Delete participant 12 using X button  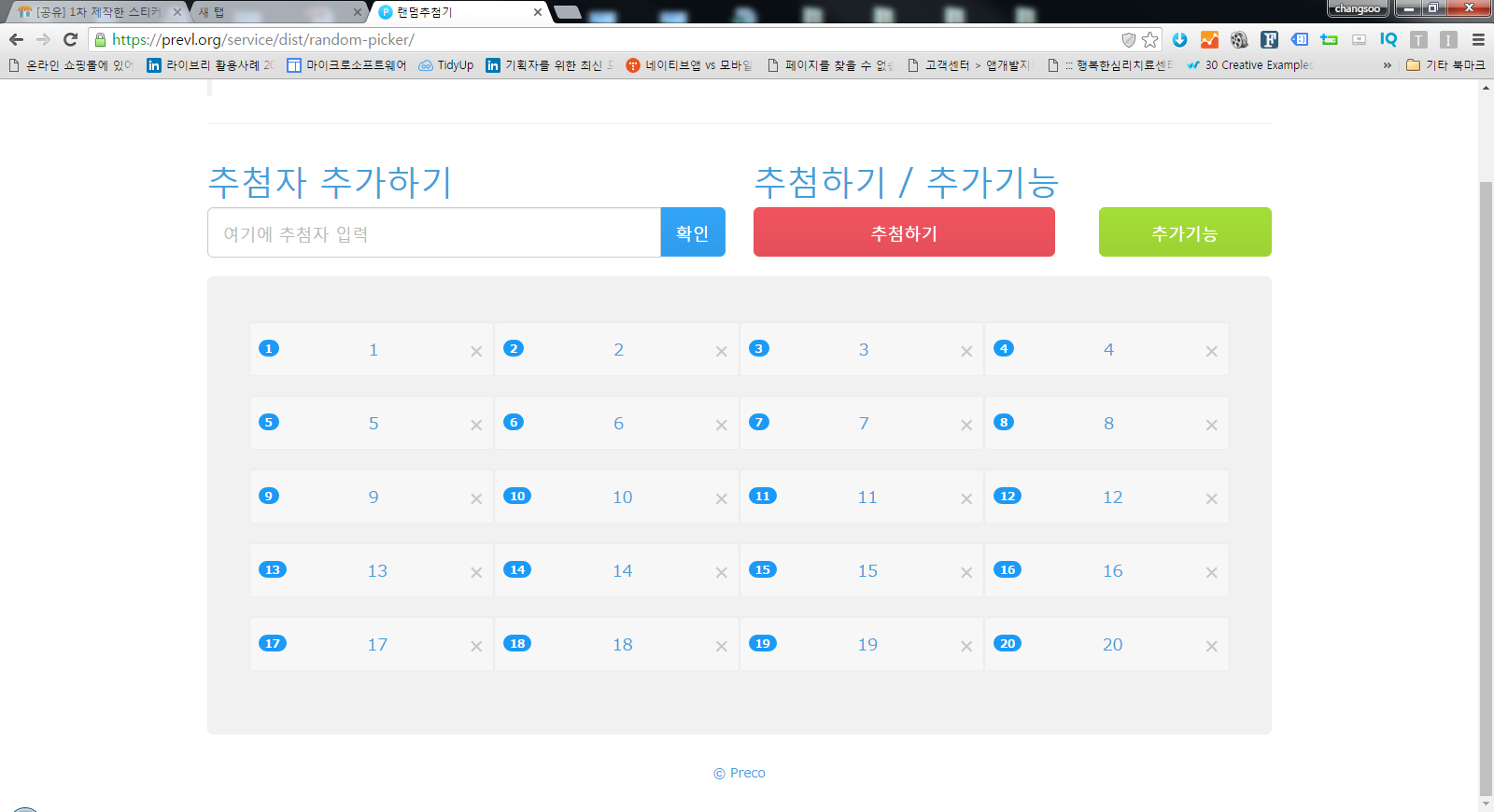pyautogui.click(x=1211, y=499)
